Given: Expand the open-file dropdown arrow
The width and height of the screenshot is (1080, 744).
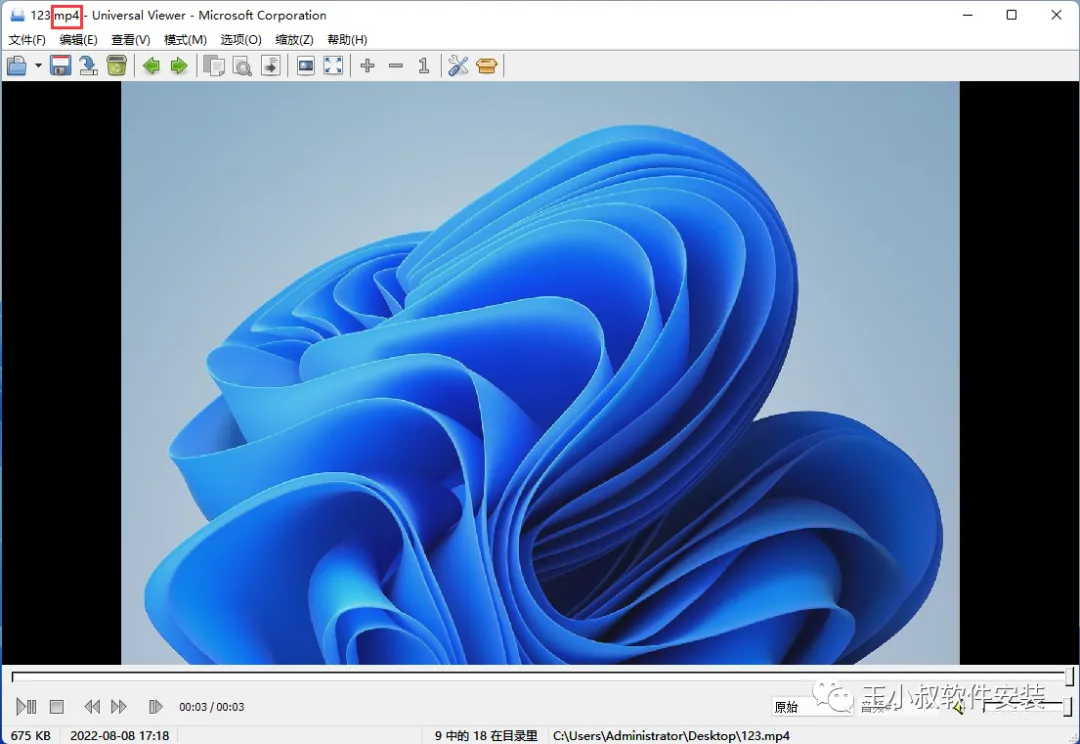Looking at the screenshot, I should click(x=39, y=66).
